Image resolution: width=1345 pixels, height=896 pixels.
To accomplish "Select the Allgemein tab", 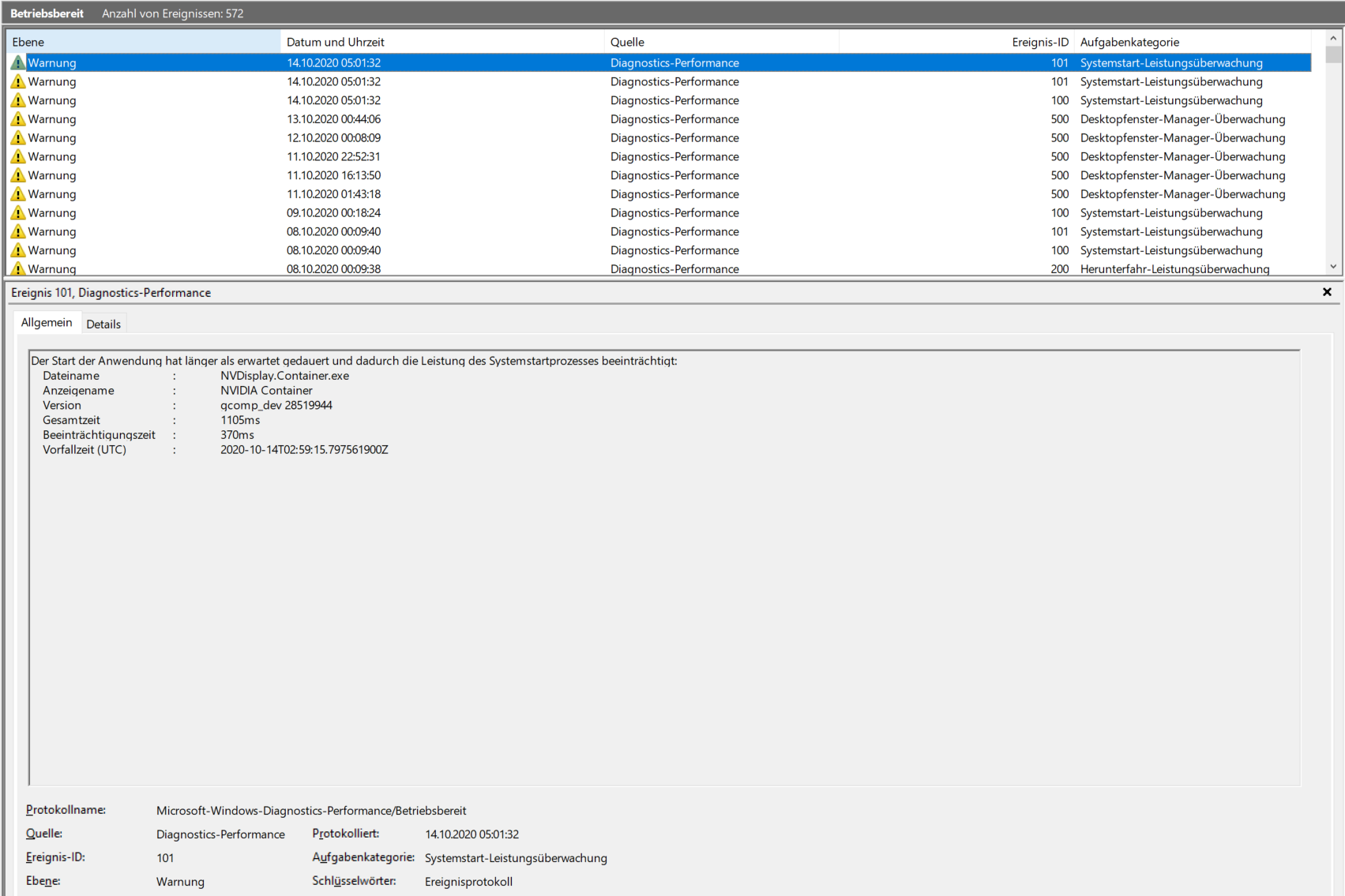I will (x=47, y=322).
